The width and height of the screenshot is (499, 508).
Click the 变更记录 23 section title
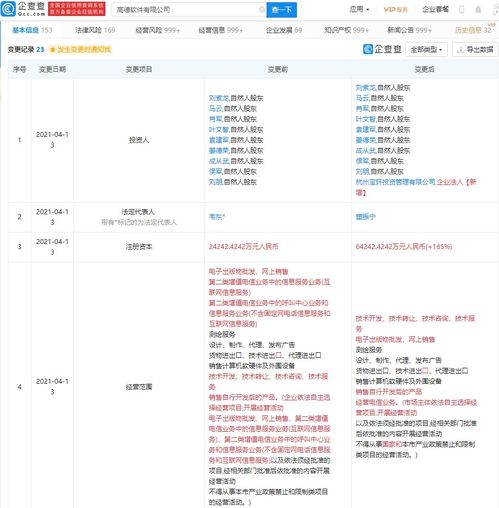point(26,50)
